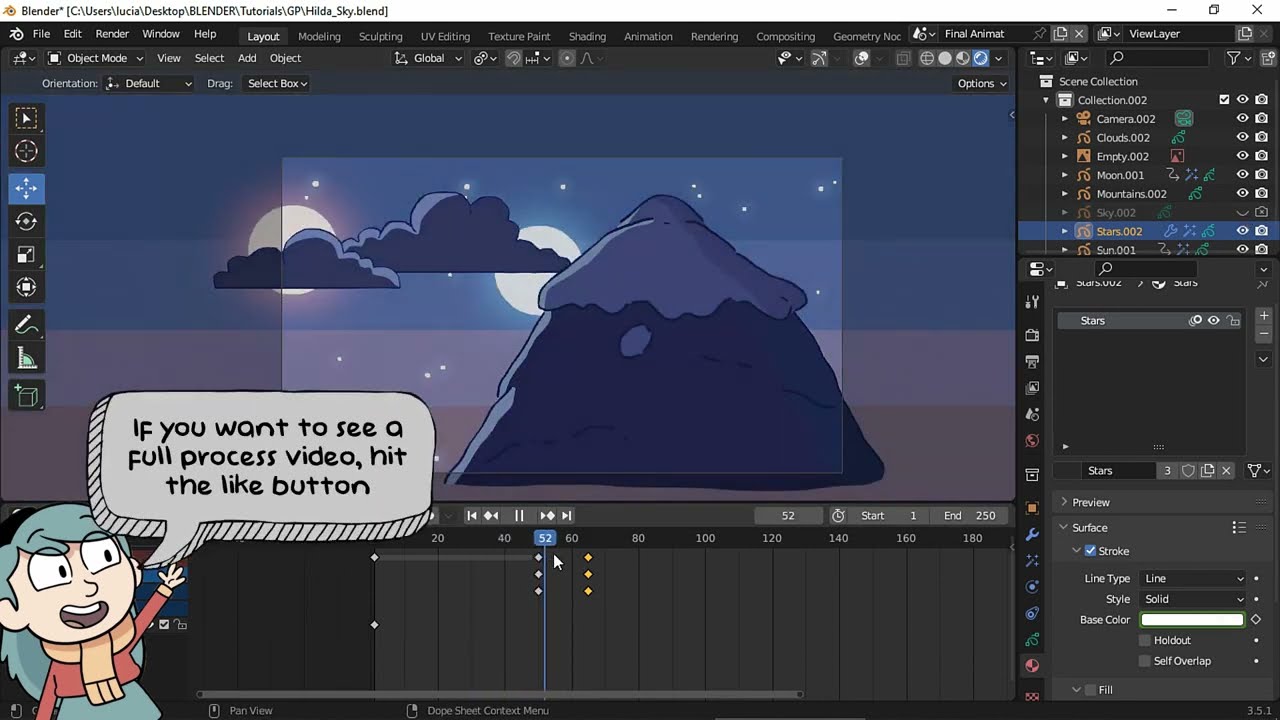Click the current frame field showing 52

[788, 515]
